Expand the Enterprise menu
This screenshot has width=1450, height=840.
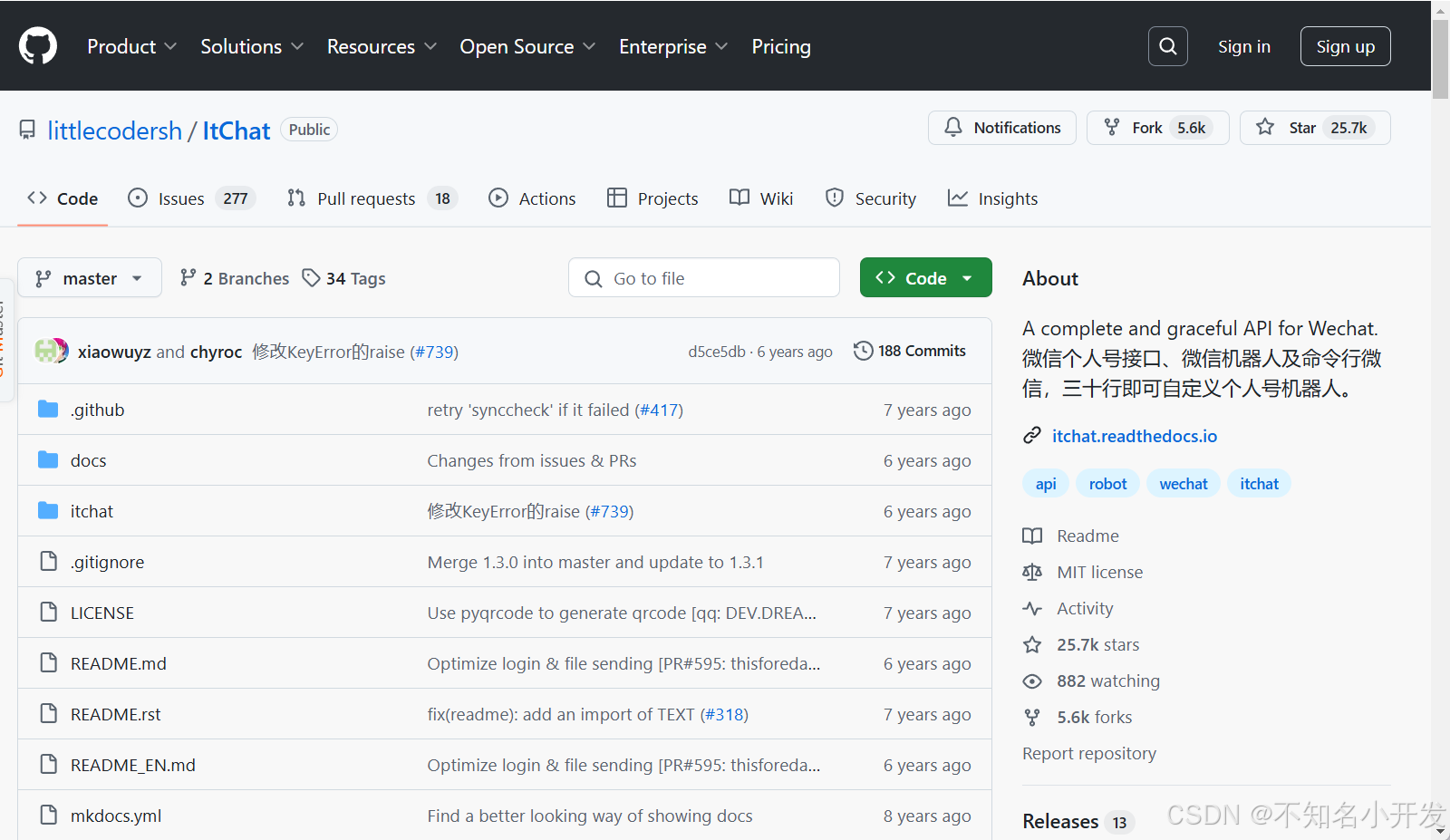pyautogui.click(x=673, y=46)
